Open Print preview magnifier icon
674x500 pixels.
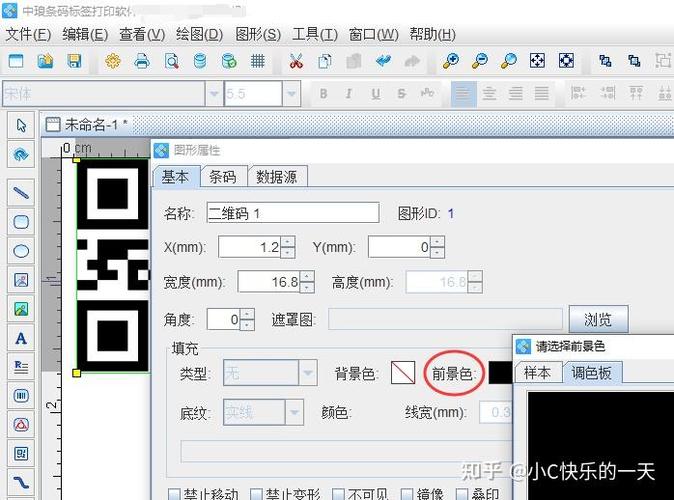(x=171, y=61)
